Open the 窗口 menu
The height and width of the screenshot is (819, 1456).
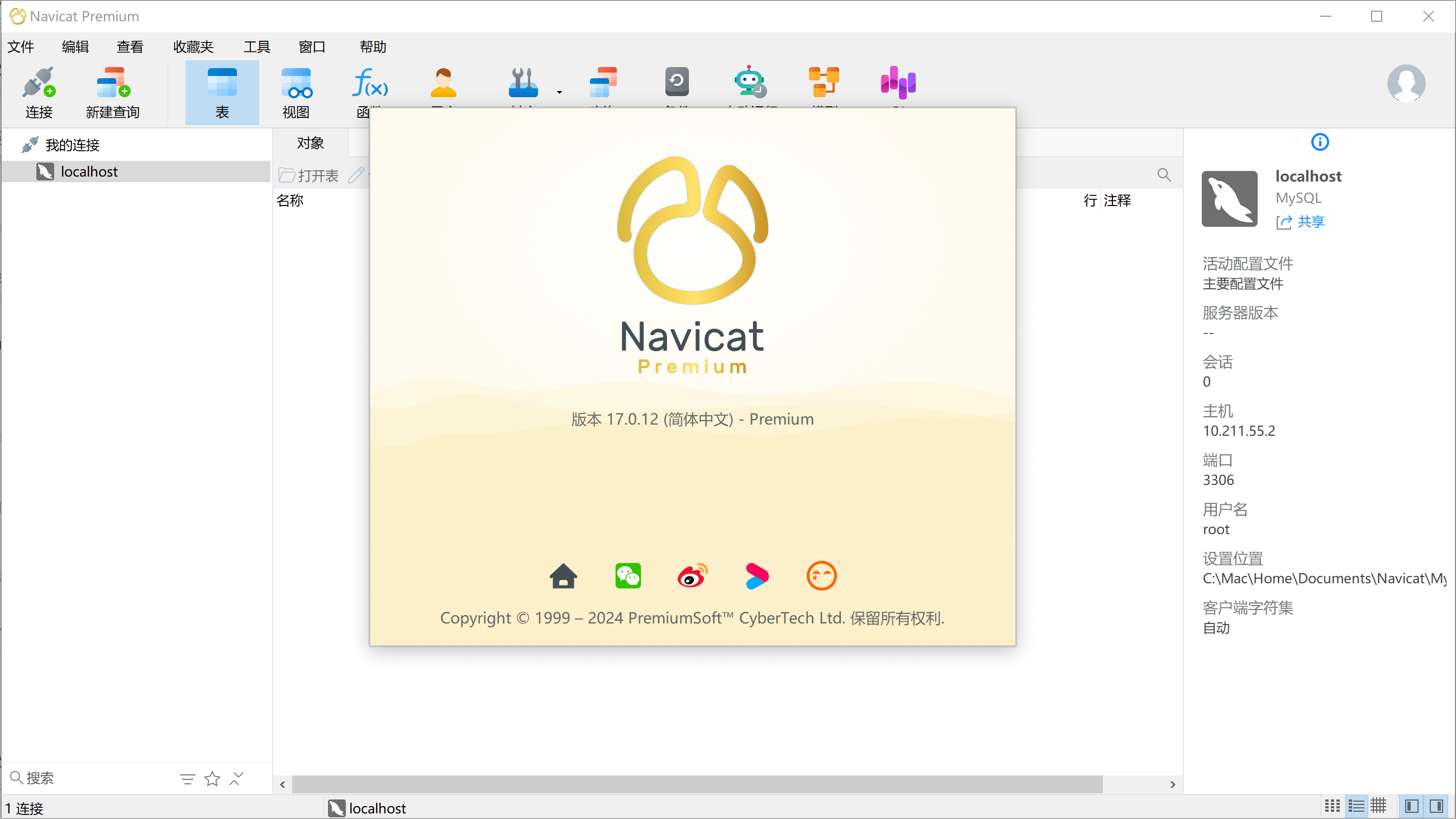pyautogui.click(x=312, y=47)
